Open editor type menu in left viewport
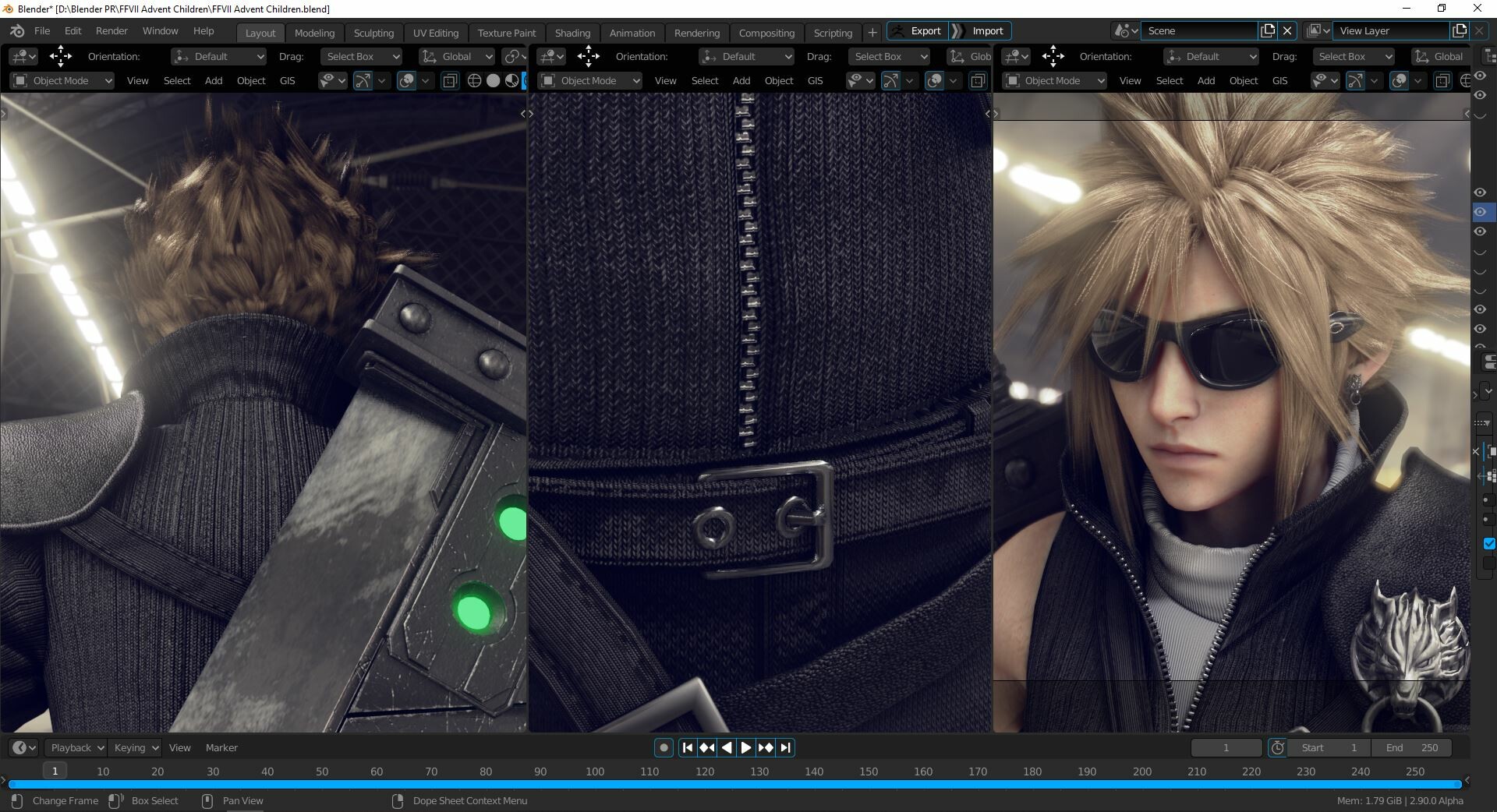Screen dimensions: 1497x812 (x=24, y=56)
